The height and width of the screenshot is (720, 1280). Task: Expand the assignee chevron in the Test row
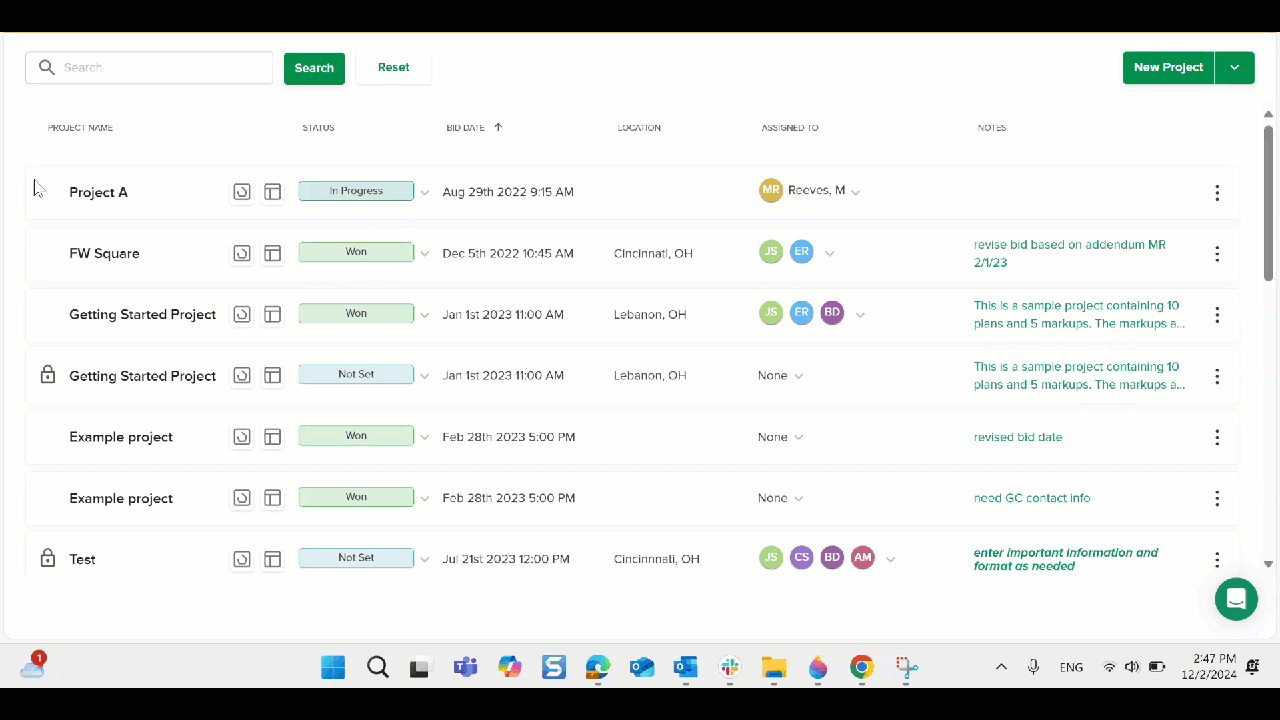pos(891,560)
